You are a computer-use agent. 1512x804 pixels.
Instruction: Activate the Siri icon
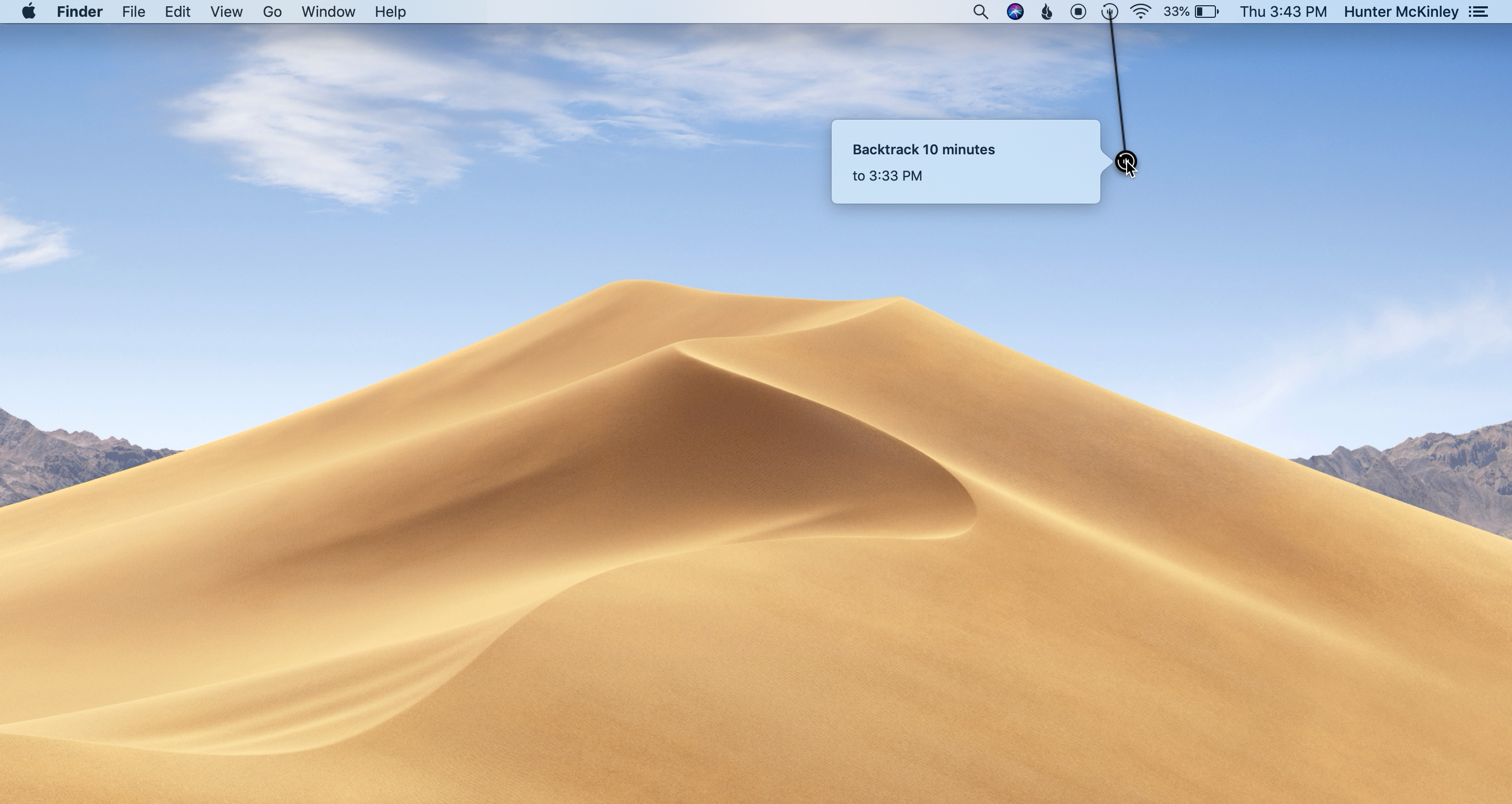pyautogui.click(x=1015, y=12)
